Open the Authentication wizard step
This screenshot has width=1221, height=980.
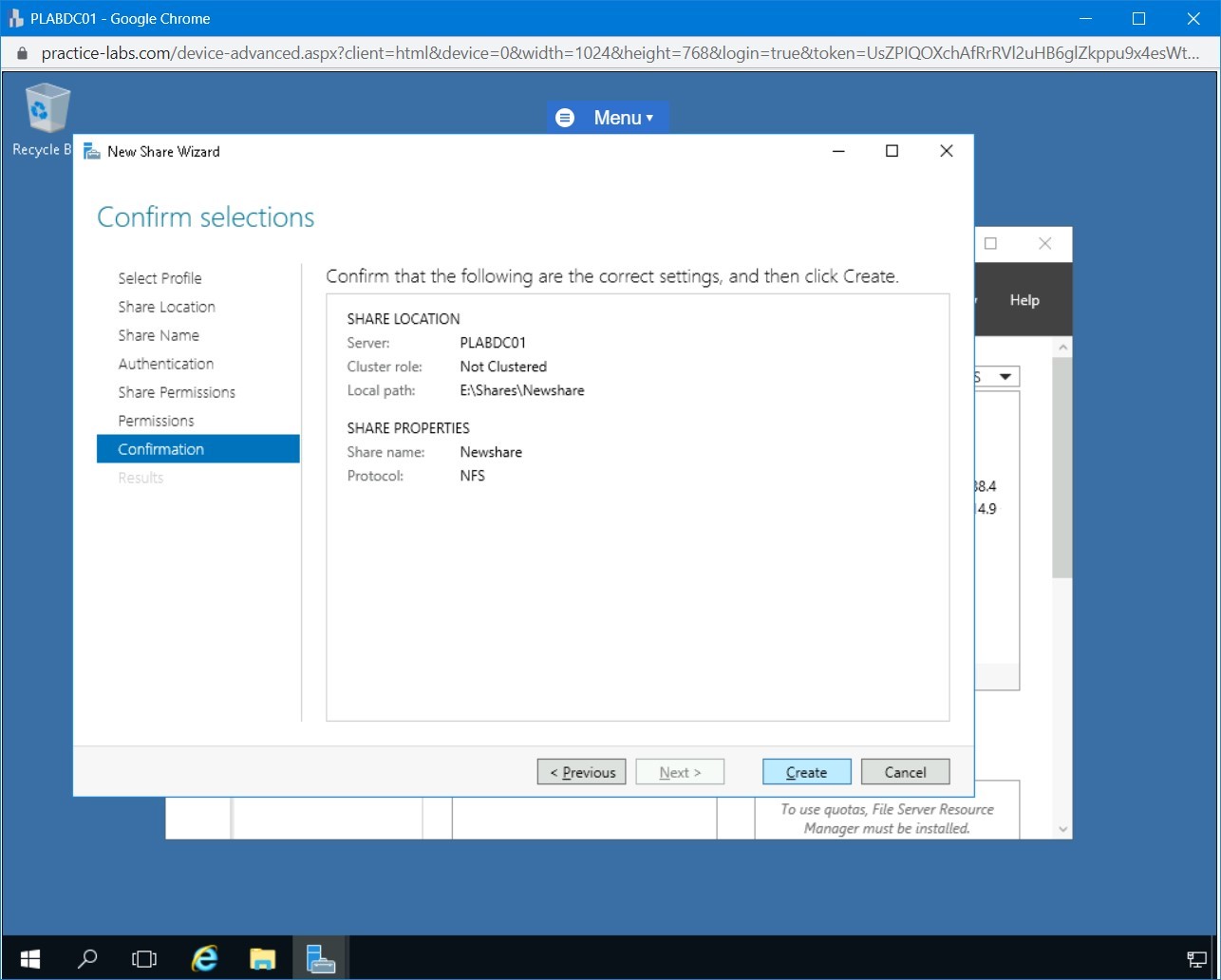tap(165, 364)
